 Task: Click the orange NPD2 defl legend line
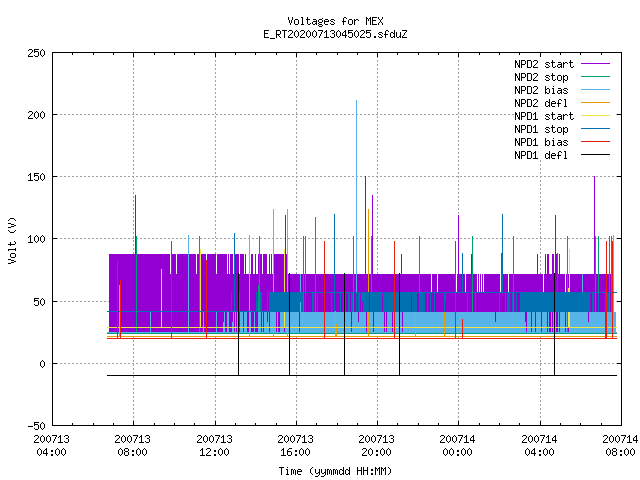(x=595, y=103)
